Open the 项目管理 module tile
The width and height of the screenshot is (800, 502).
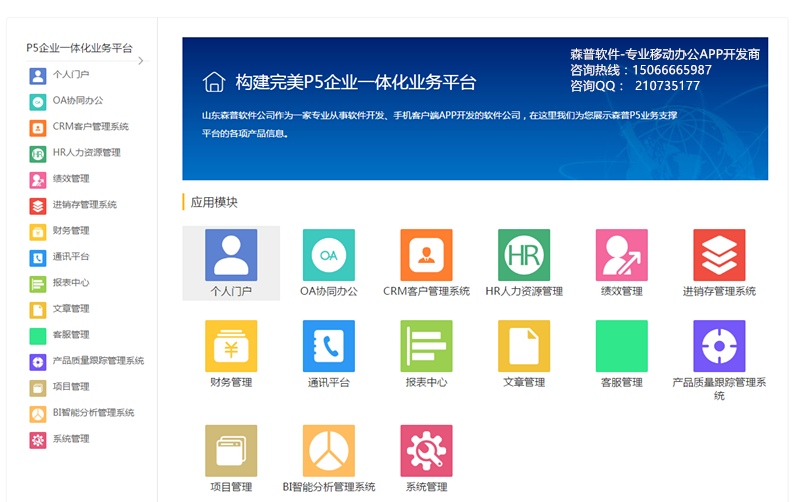(x=231, y=451)
